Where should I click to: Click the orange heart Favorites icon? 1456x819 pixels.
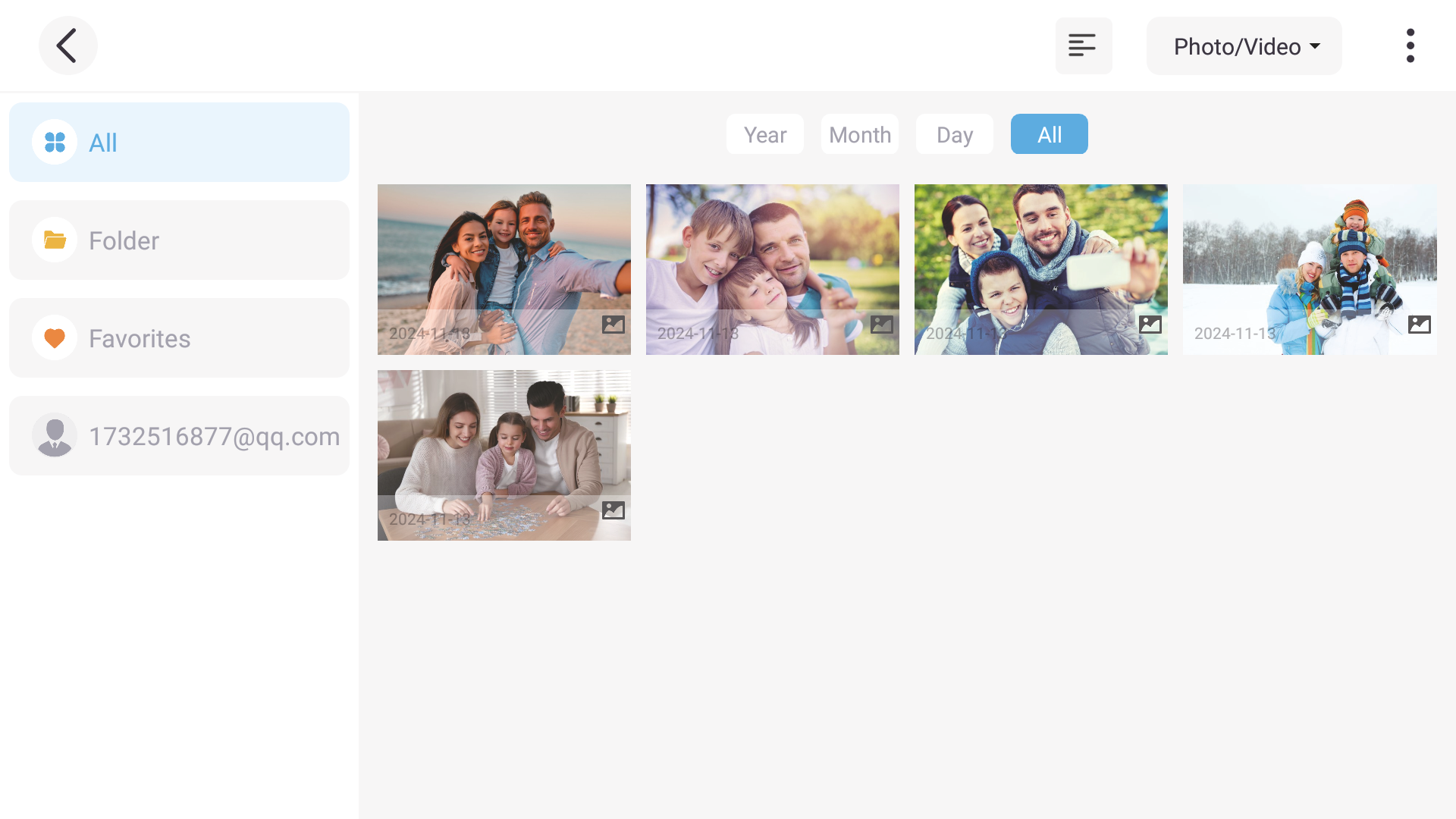pyautogui.click(x=55, y=338)
